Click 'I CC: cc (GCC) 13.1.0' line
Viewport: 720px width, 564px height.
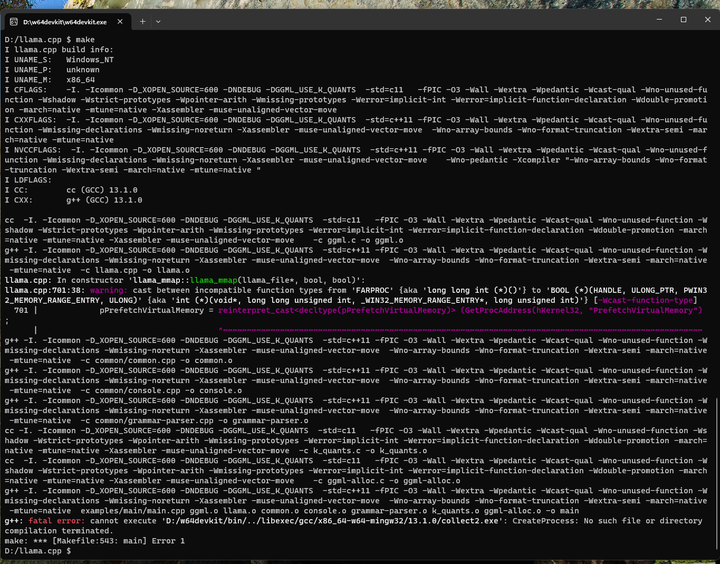click(71, 190)
